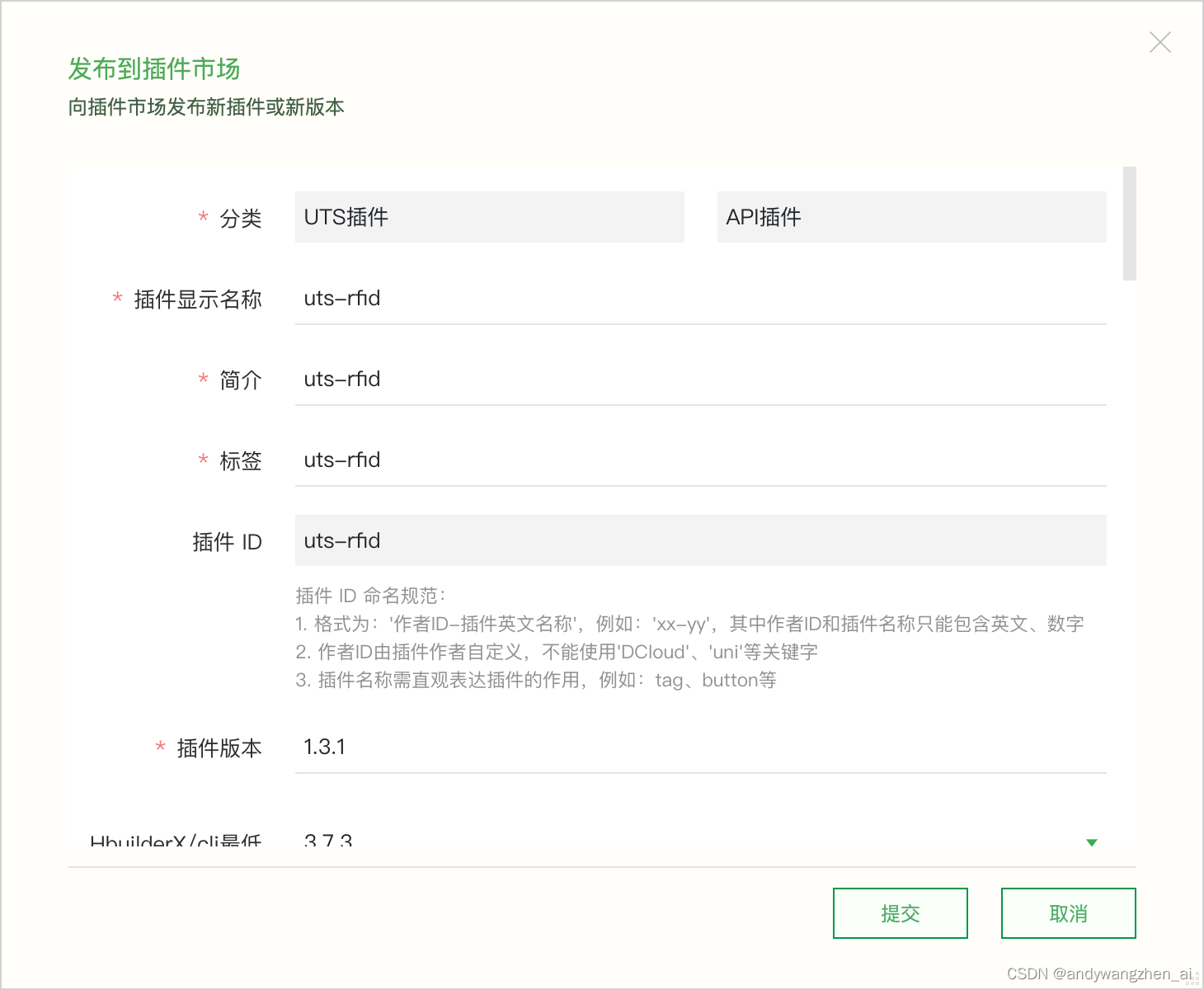Click the subtitle 向插件市场发布新插件或新版本

click(x=206, y=107)
